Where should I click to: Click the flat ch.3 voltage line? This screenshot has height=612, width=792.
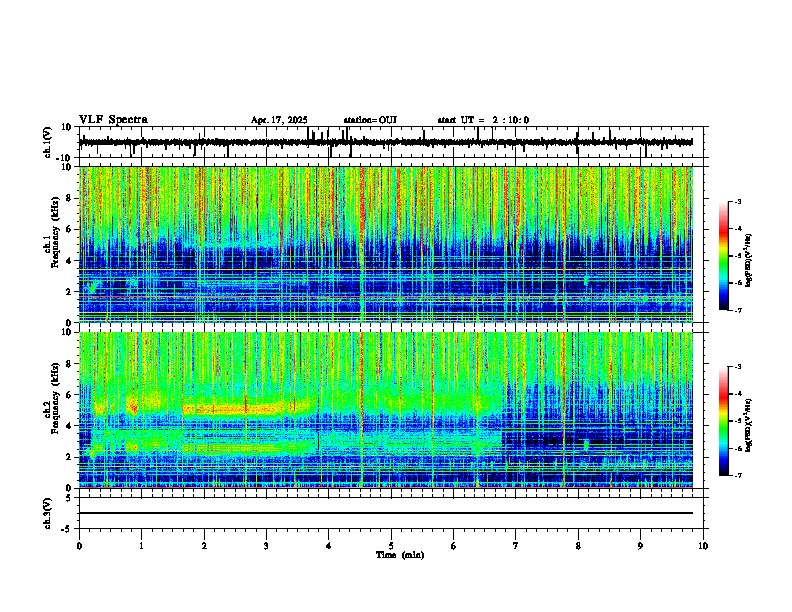[x=386, y=513]
